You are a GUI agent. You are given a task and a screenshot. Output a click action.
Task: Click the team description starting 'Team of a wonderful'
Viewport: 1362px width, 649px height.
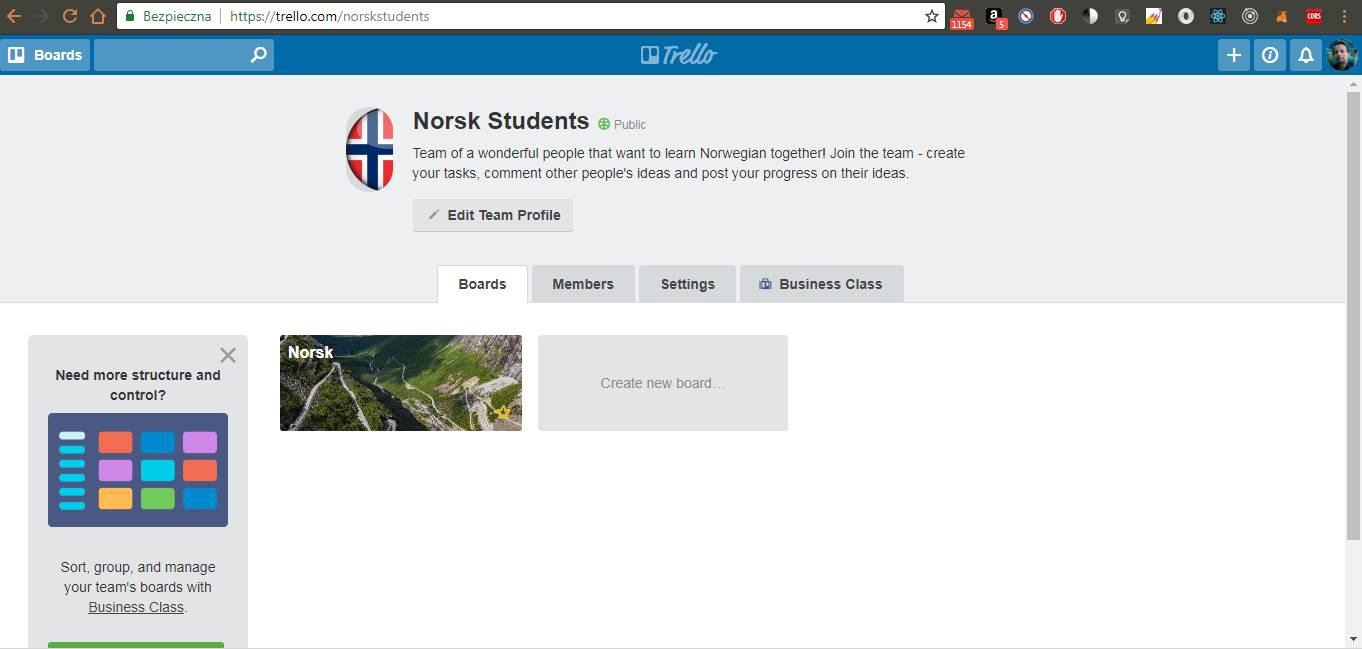[x=689, y=163]
